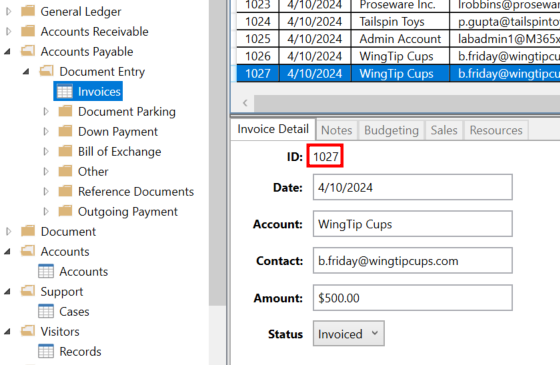Click the Other folder icon
The image size is (560, 365).
click(x=65, y=171)
